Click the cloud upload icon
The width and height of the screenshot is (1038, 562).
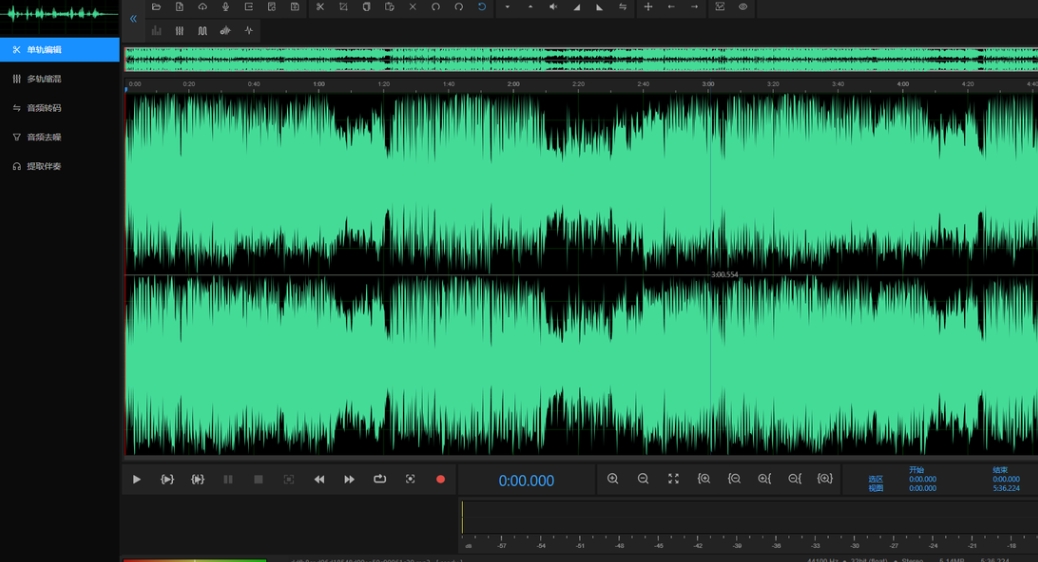point(203,7)
